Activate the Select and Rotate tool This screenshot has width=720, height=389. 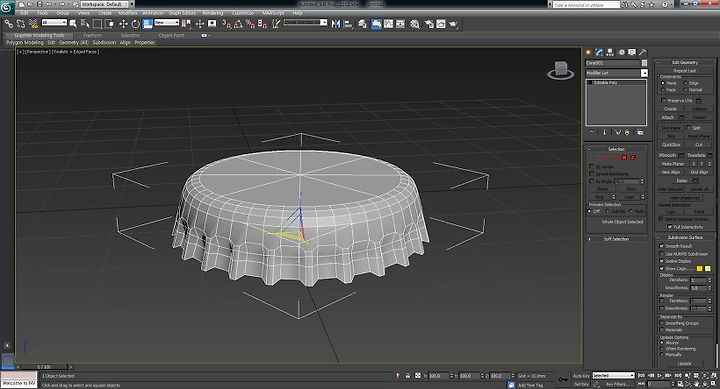point(135,23)
